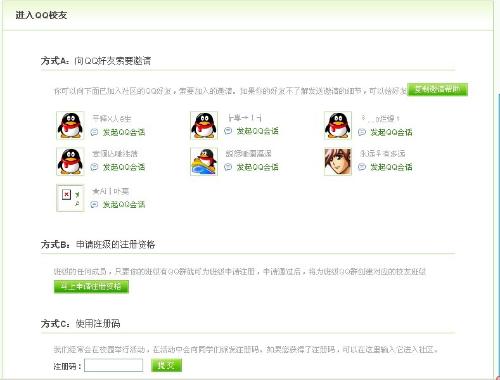Start 发起QQ会话 with the surfing-penguin friend
The image size is (500, 380).
(x=257, y=167)
